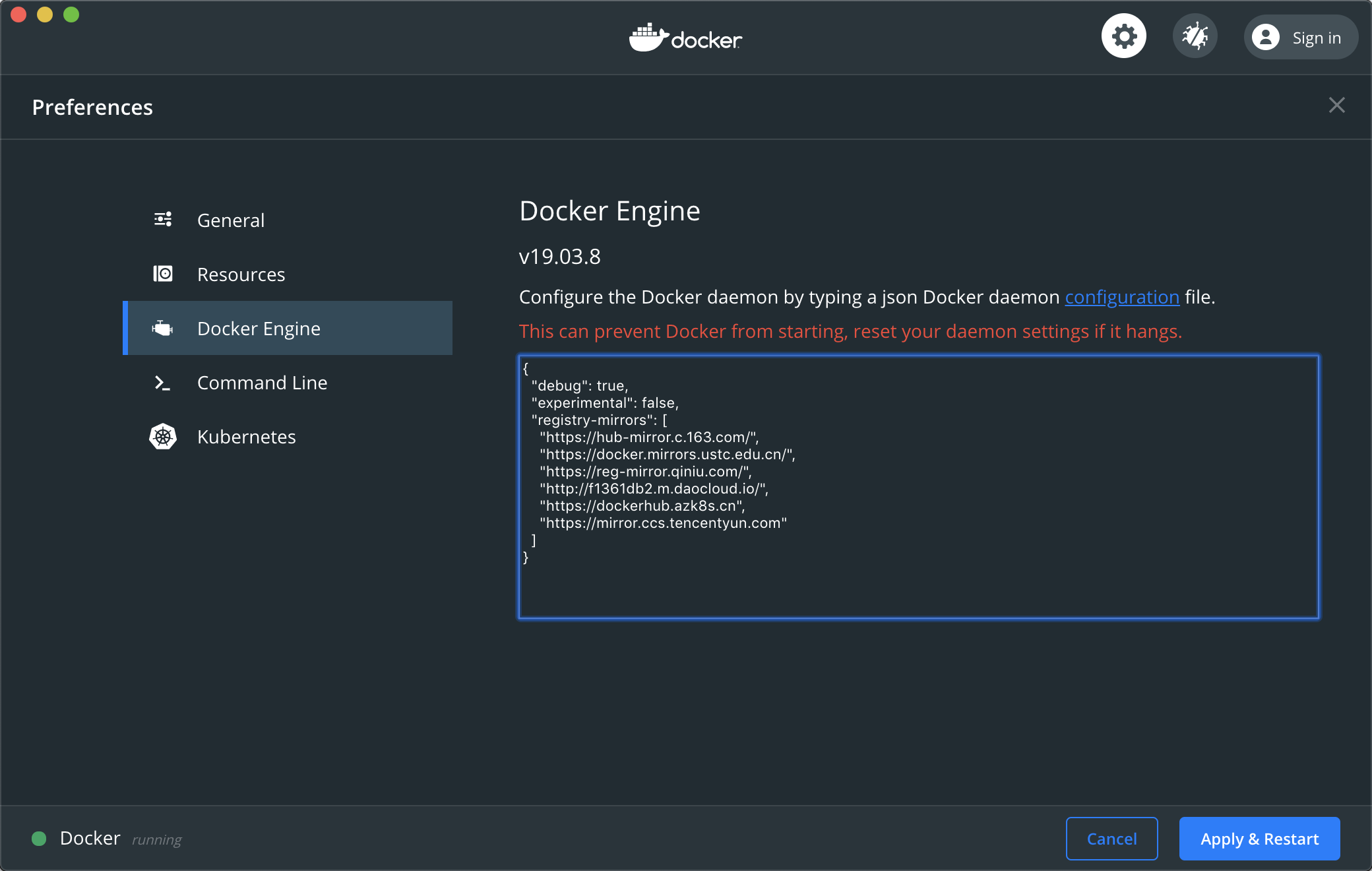Click the Resources disk icon
Screen dimensions: 1372x871
coord(163,274)
